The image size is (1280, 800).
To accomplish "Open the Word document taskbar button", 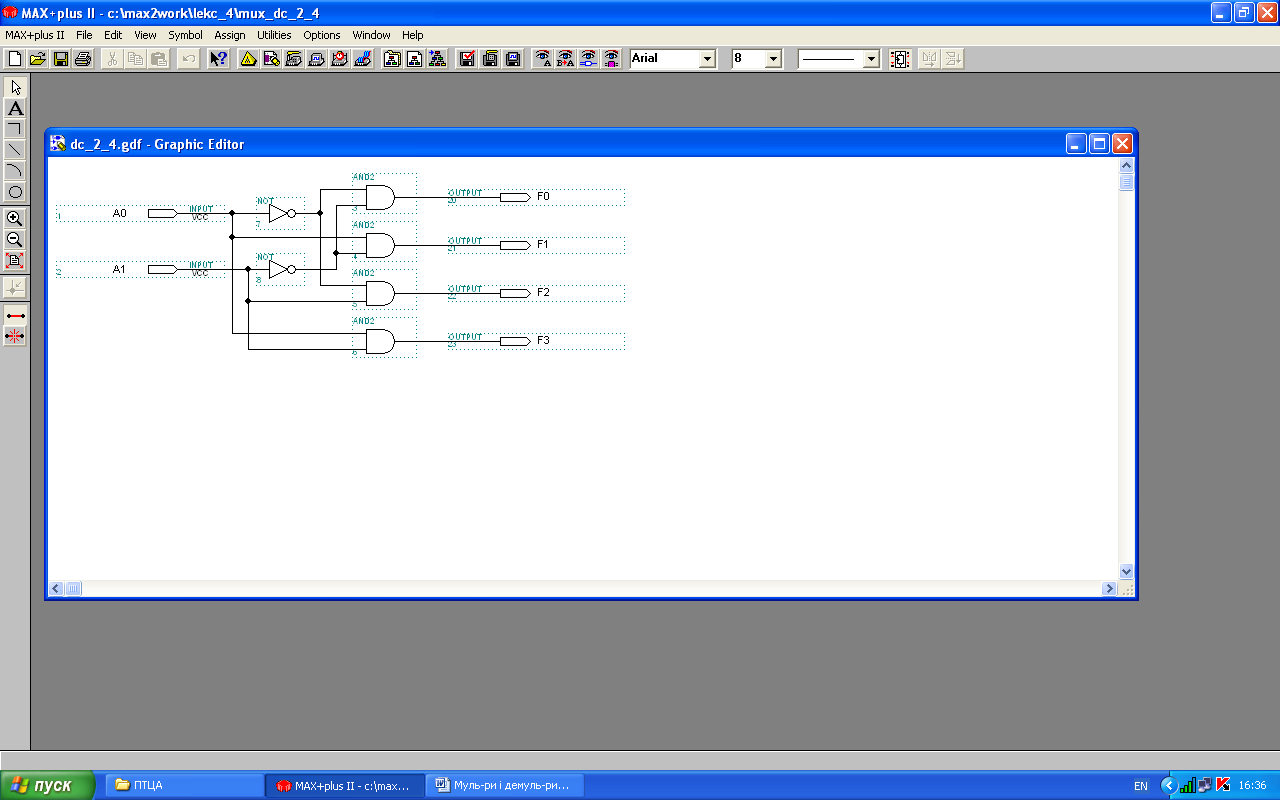I will click(505, 785).
